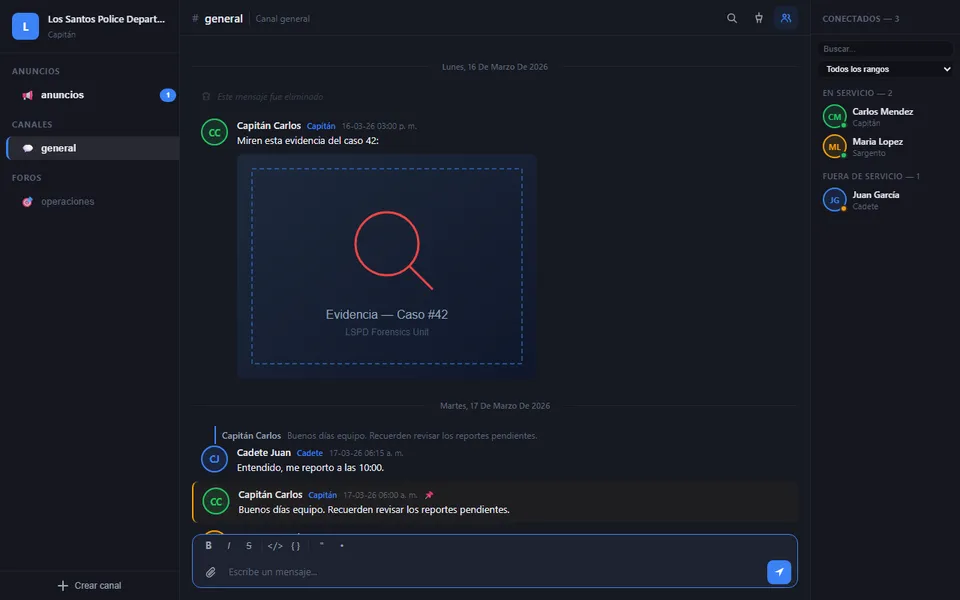The image size is (960, 600).
Task: Select the general channel in the sidebar
Action: pos(92,148)
